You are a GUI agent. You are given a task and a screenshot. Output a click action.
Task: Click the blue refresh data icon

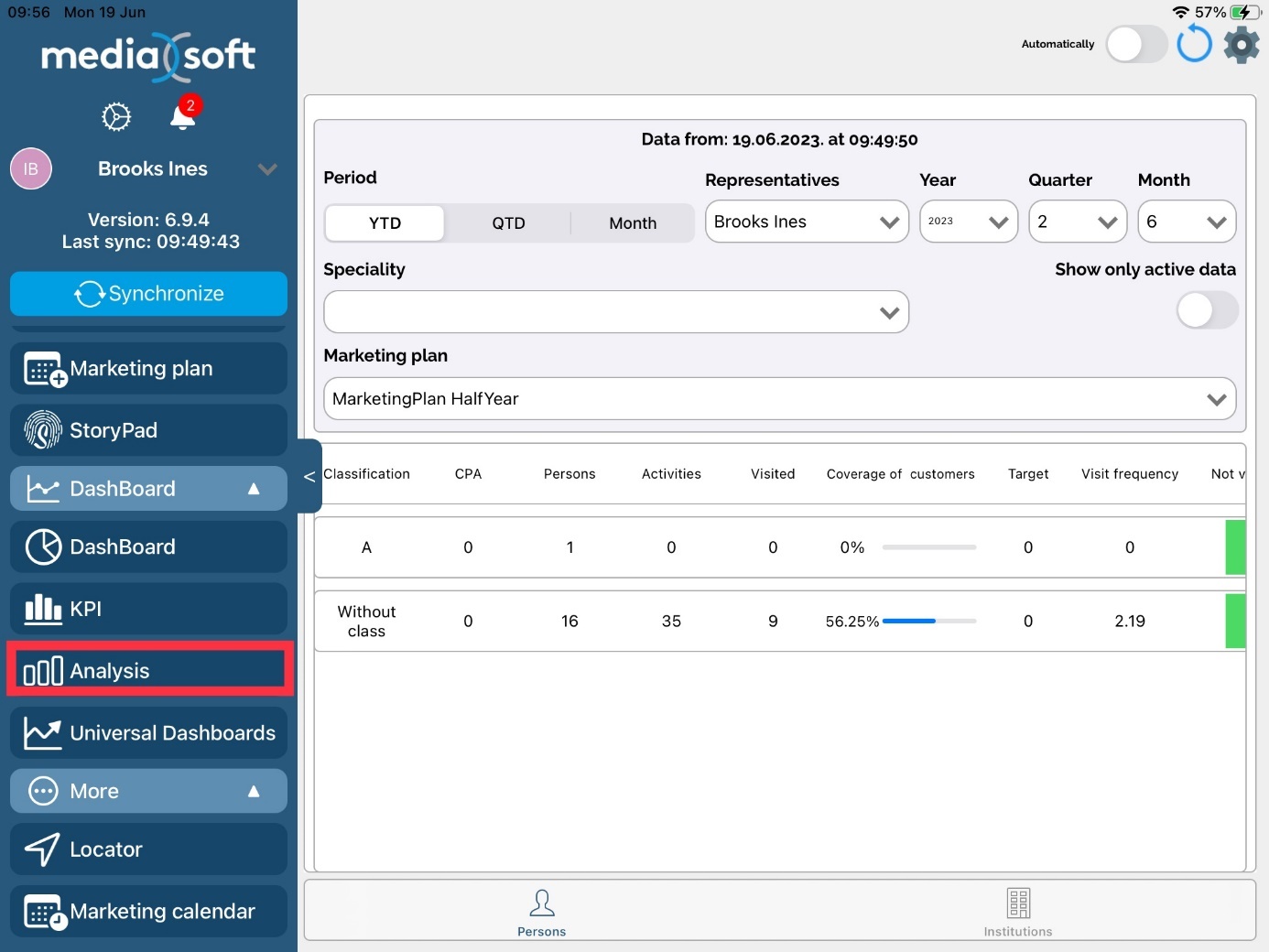point(1194,44)
